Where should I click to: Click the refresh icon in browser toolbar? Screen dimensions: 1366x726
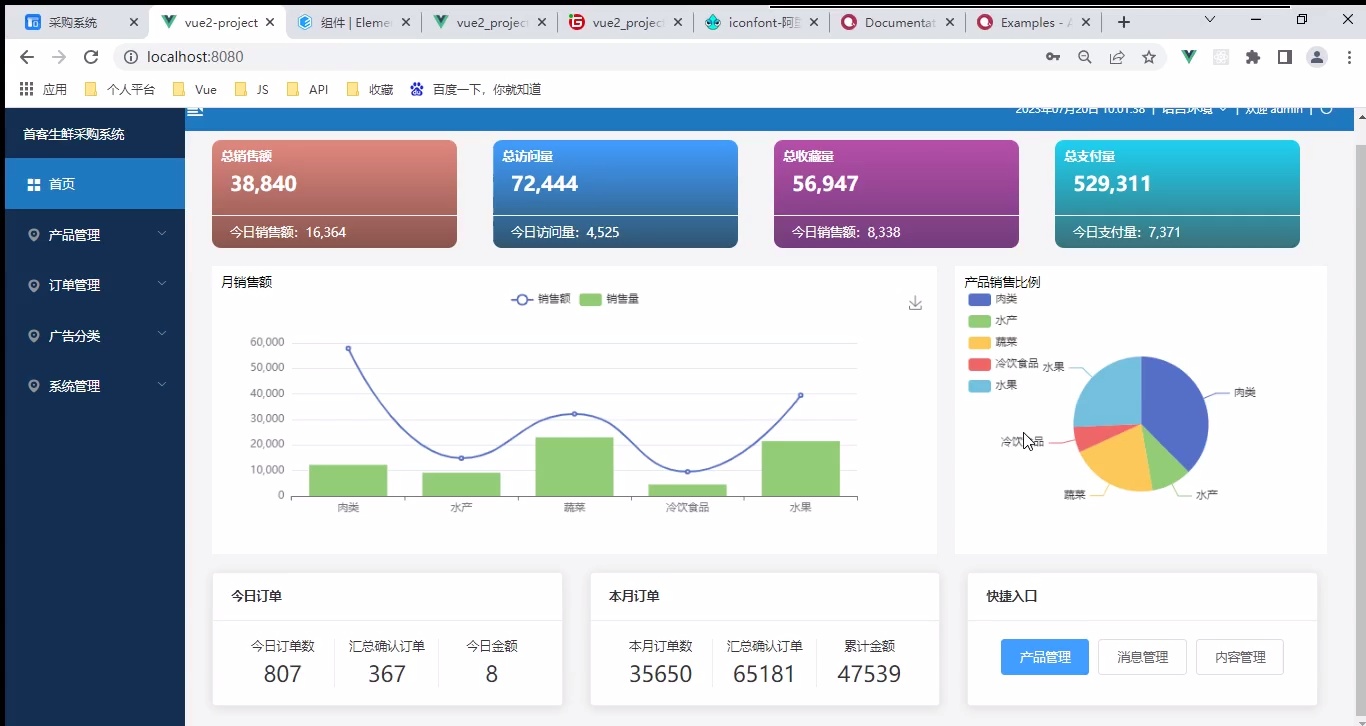[x=90, y=57]
